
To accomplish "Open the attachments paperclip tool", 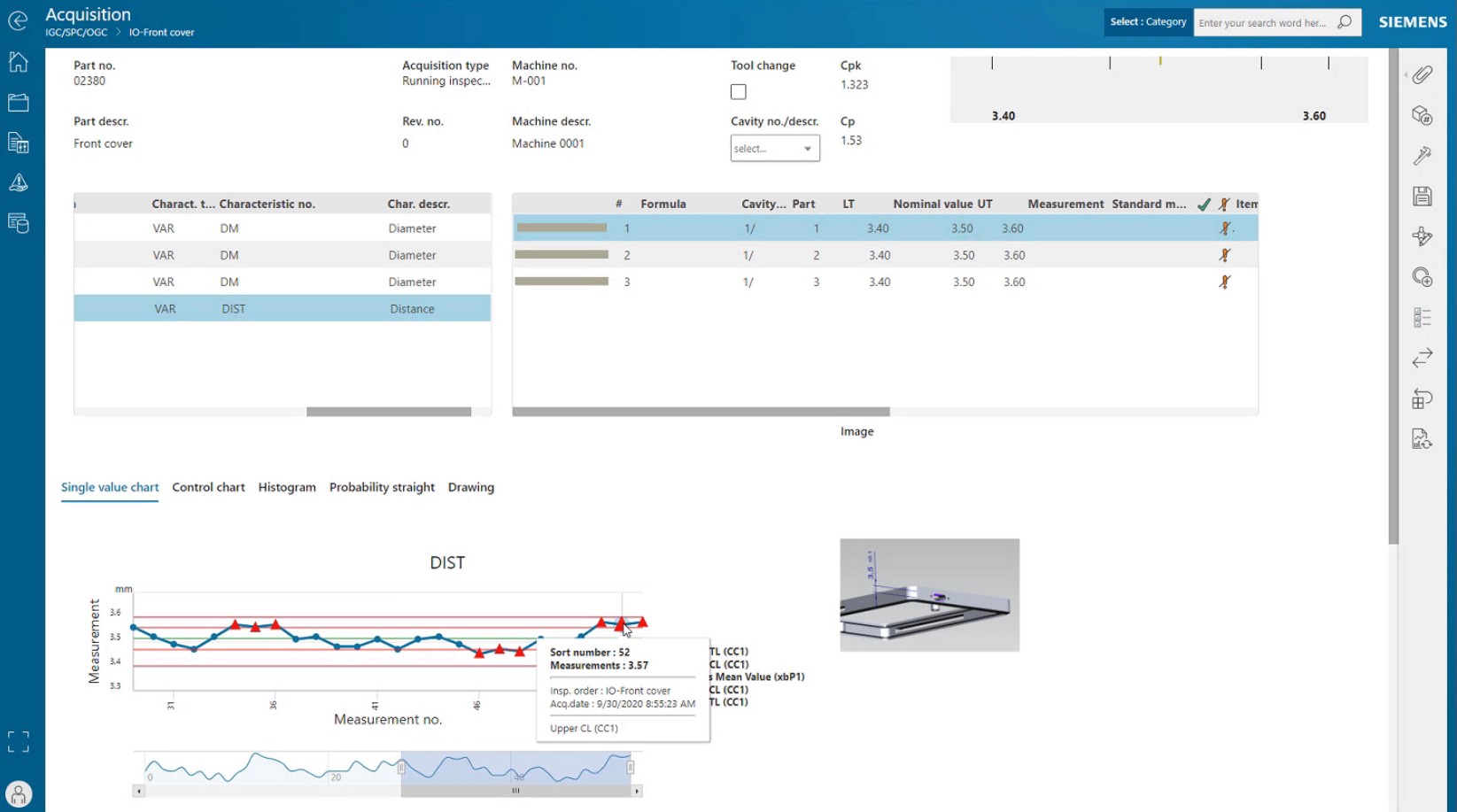I will 1422,76.
